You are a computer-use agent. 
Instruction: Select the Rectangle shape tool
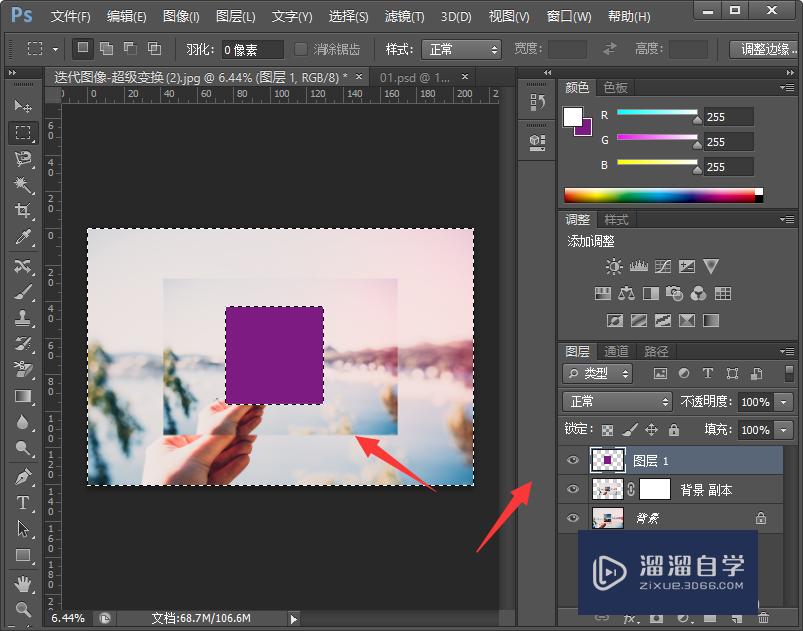coord(23,555)
